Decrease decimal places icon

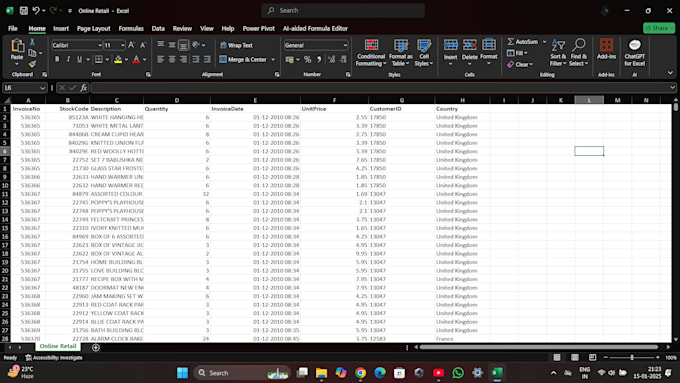pos(343,59)
